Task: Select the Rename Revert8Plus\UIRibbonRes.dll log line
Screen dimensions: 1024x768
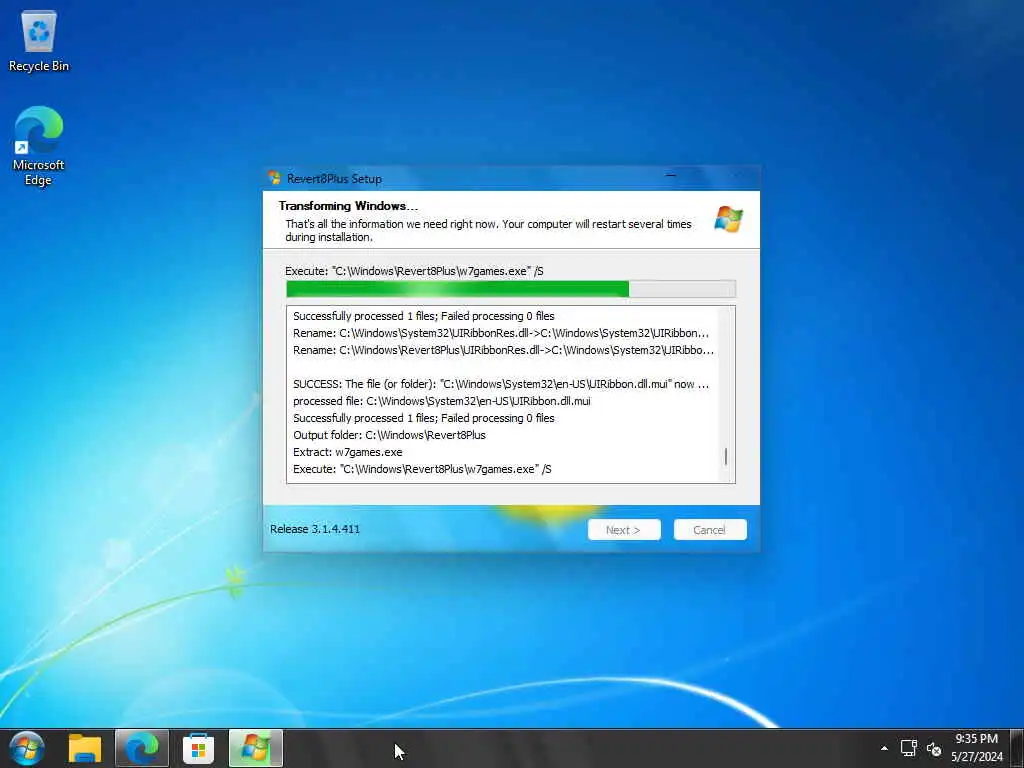Action: tap(504, 350)
